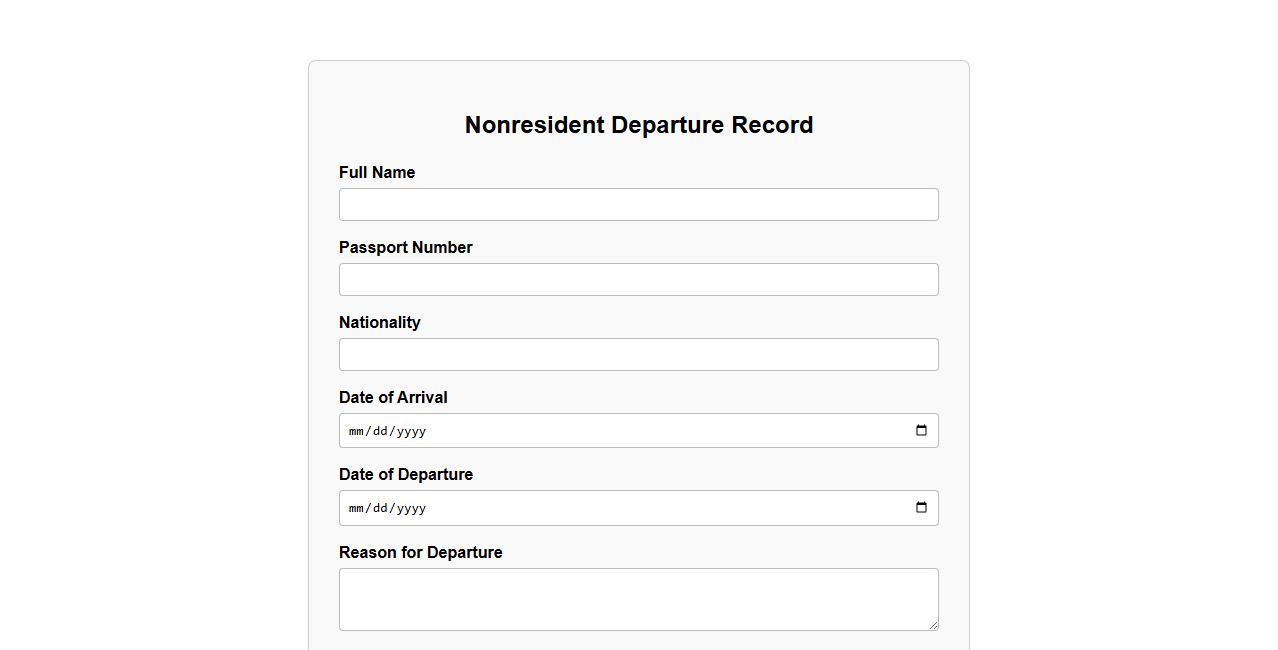1278x650 pixels.
Task: Click the "Full Name" label text
Action: 377,173
